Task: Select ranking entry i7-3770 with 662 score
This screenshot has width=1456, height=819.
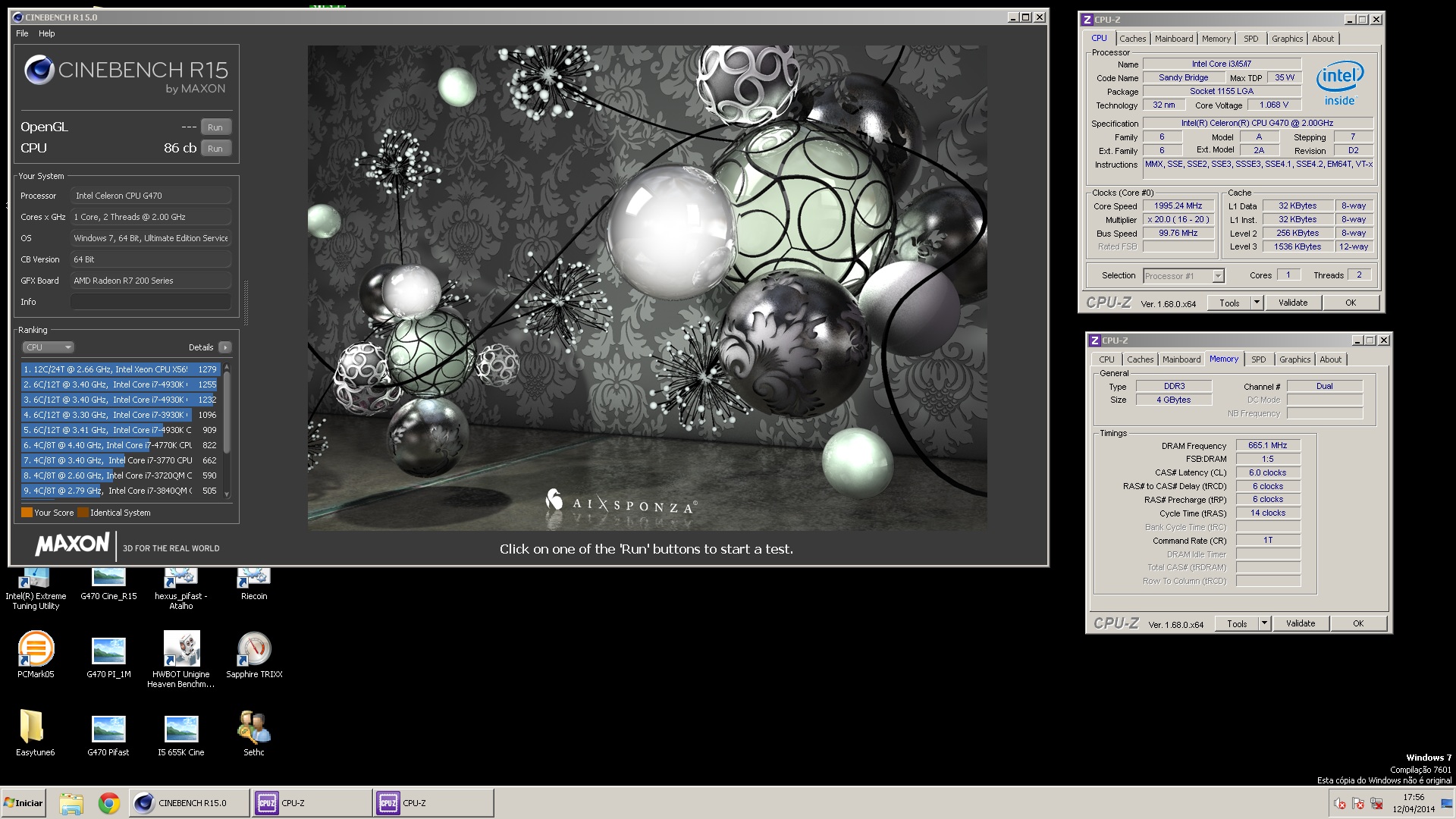Action: point(120,460)
